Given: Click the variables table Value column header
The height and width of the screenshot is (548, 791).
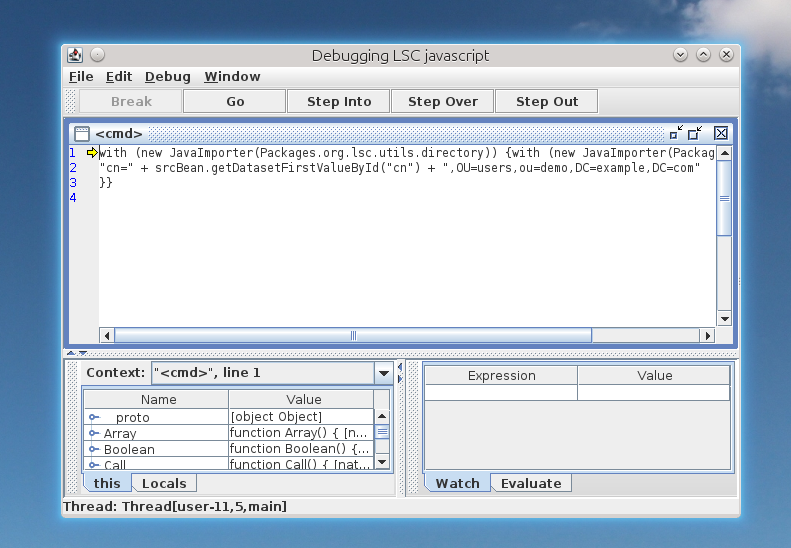Looking at the screenshot, I should point(303,399).
